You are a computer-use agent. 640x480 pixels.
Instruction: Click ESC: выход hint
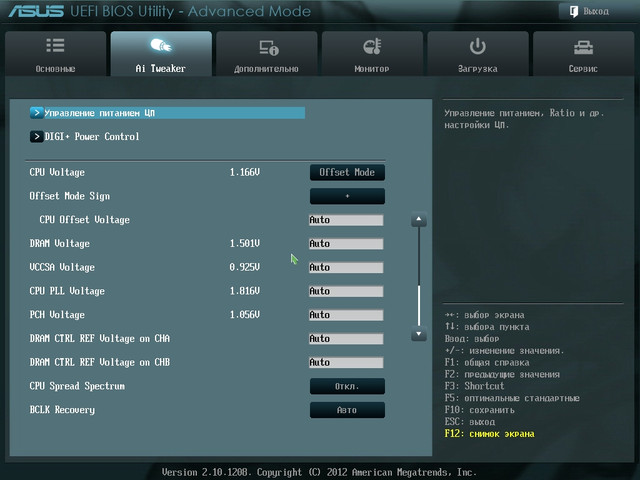470,422
